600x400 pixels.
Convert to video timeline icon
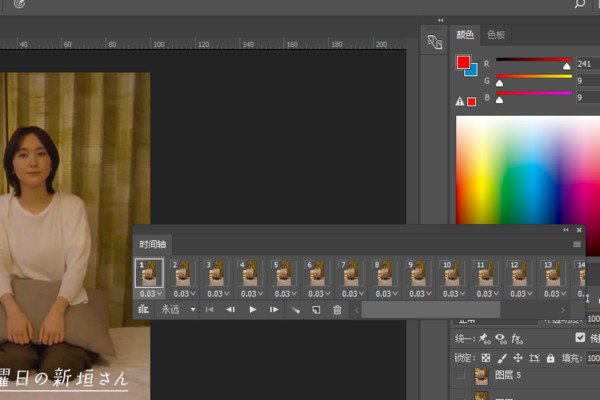coord(143,310)
